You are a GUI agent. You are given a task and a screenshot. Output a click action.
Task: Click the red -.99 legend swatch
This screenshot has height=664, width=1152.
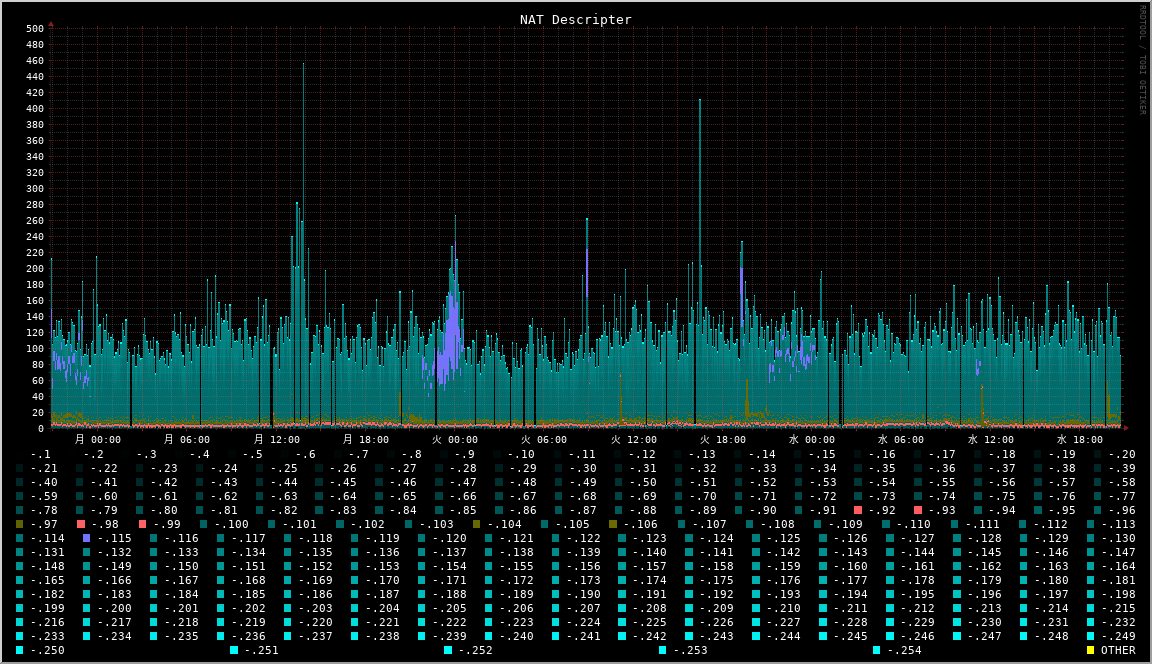143,524
